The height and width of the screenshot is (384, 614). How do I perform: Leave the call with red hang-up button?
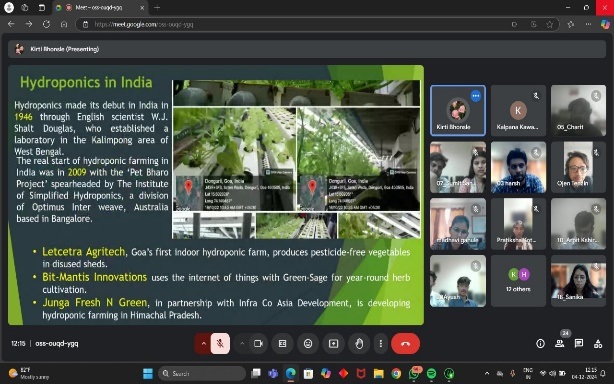click(405, 344)
